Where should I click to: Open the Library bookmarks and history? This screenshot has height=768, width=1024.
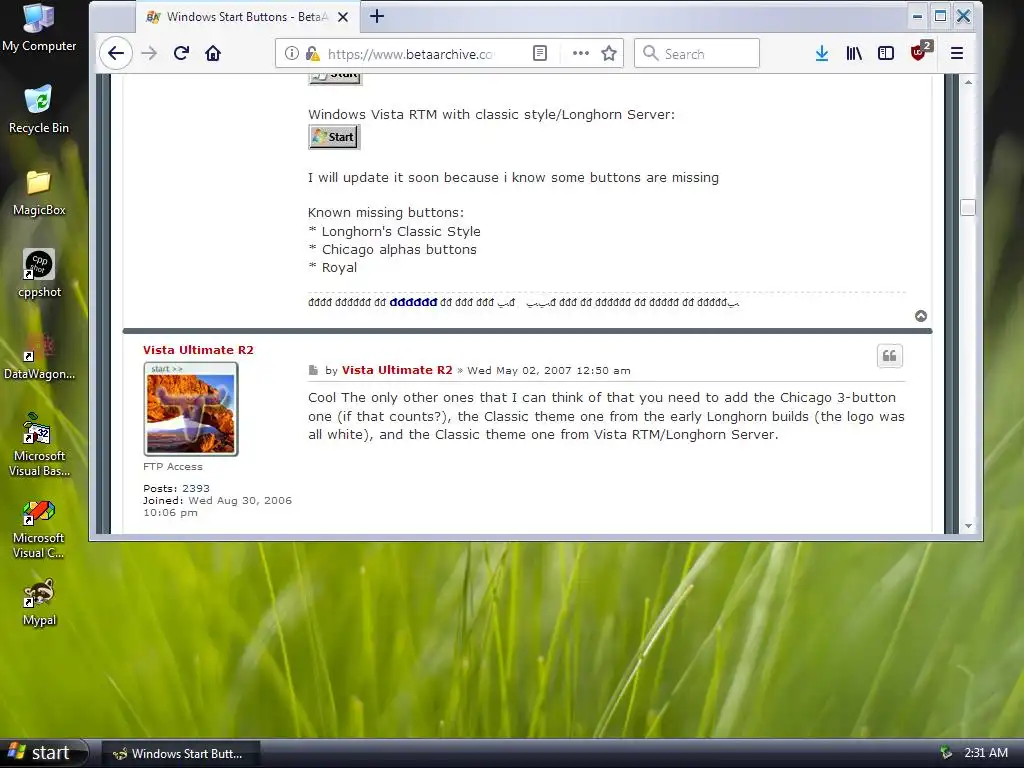point(854,54)
